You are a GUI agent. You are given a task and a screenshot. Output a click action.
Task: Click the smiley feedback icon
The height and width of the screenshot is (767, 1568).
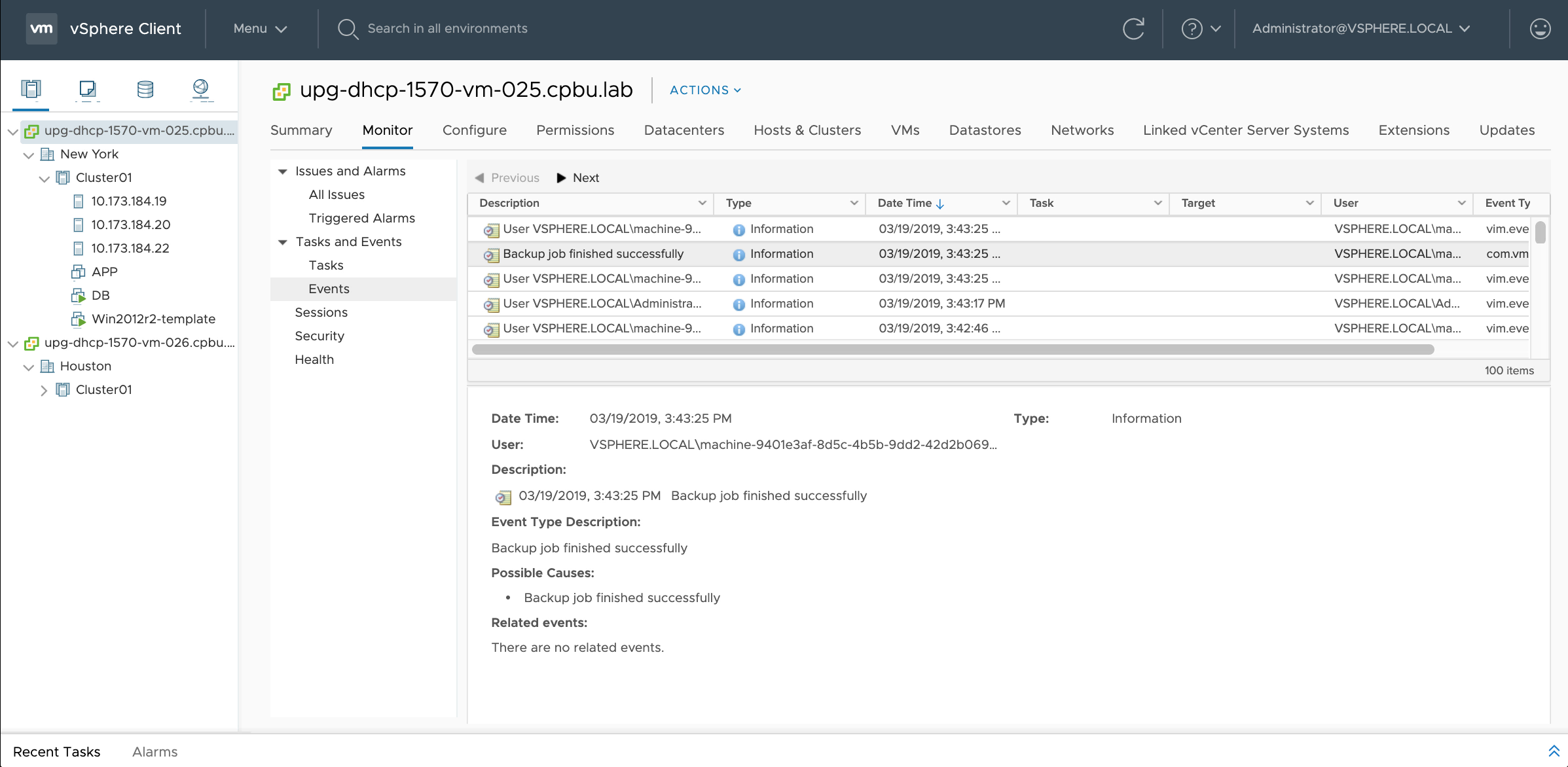point(1540,29)
